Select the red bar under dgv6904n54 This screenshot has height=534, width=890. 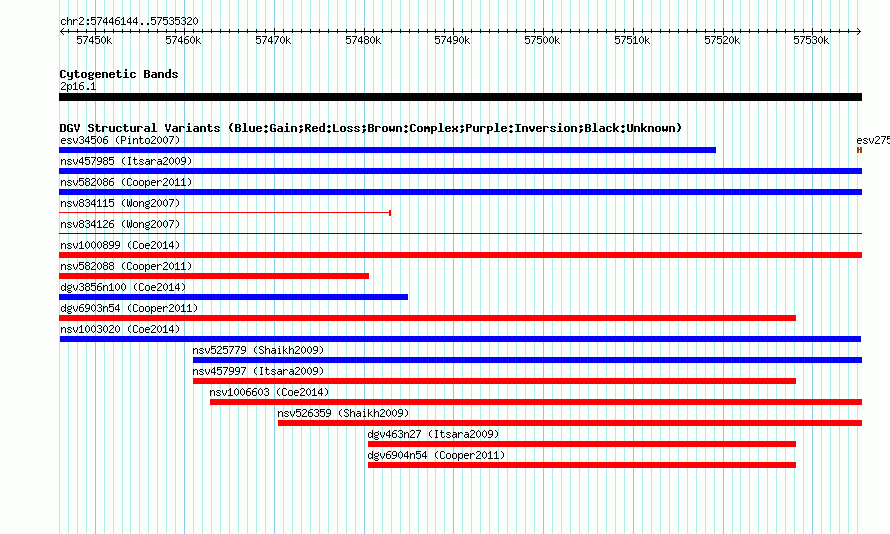point(582,465)
